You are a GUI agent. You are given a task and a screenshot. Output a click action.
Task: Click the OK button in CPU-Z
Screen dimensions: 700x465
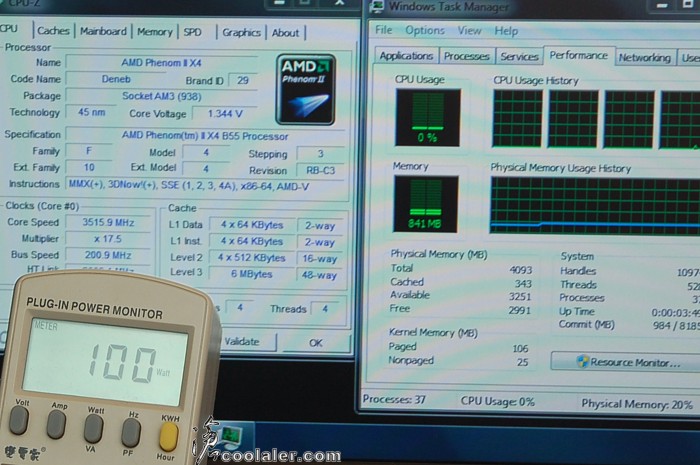[x=316, y=343]
